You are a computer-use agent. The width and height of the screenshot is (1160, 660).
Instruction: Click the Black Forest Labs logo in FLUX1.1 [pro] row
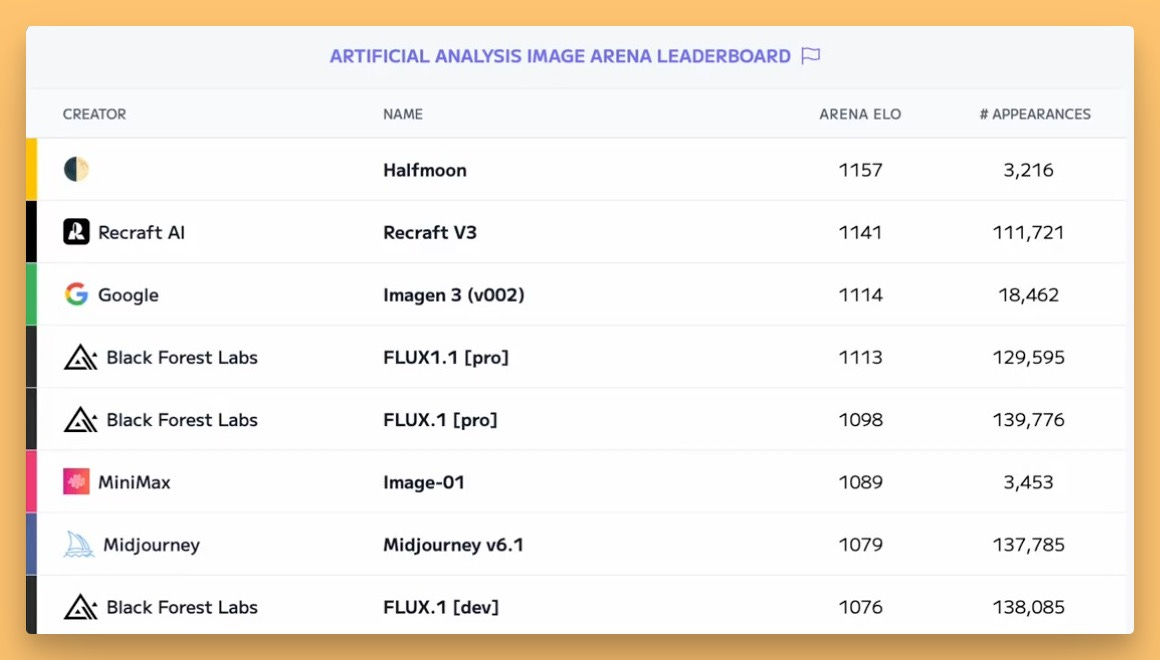pos(81,357)
